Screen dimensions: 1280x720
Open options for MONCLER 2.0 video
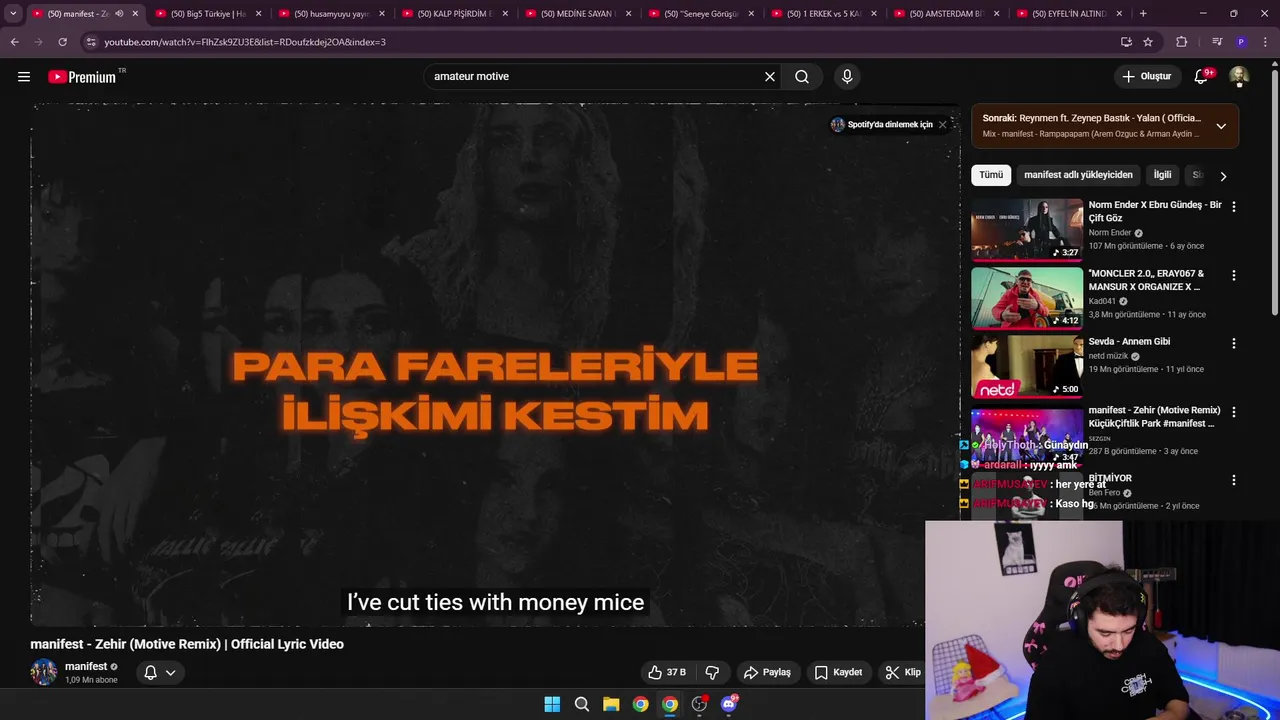tap(1233, 275)
